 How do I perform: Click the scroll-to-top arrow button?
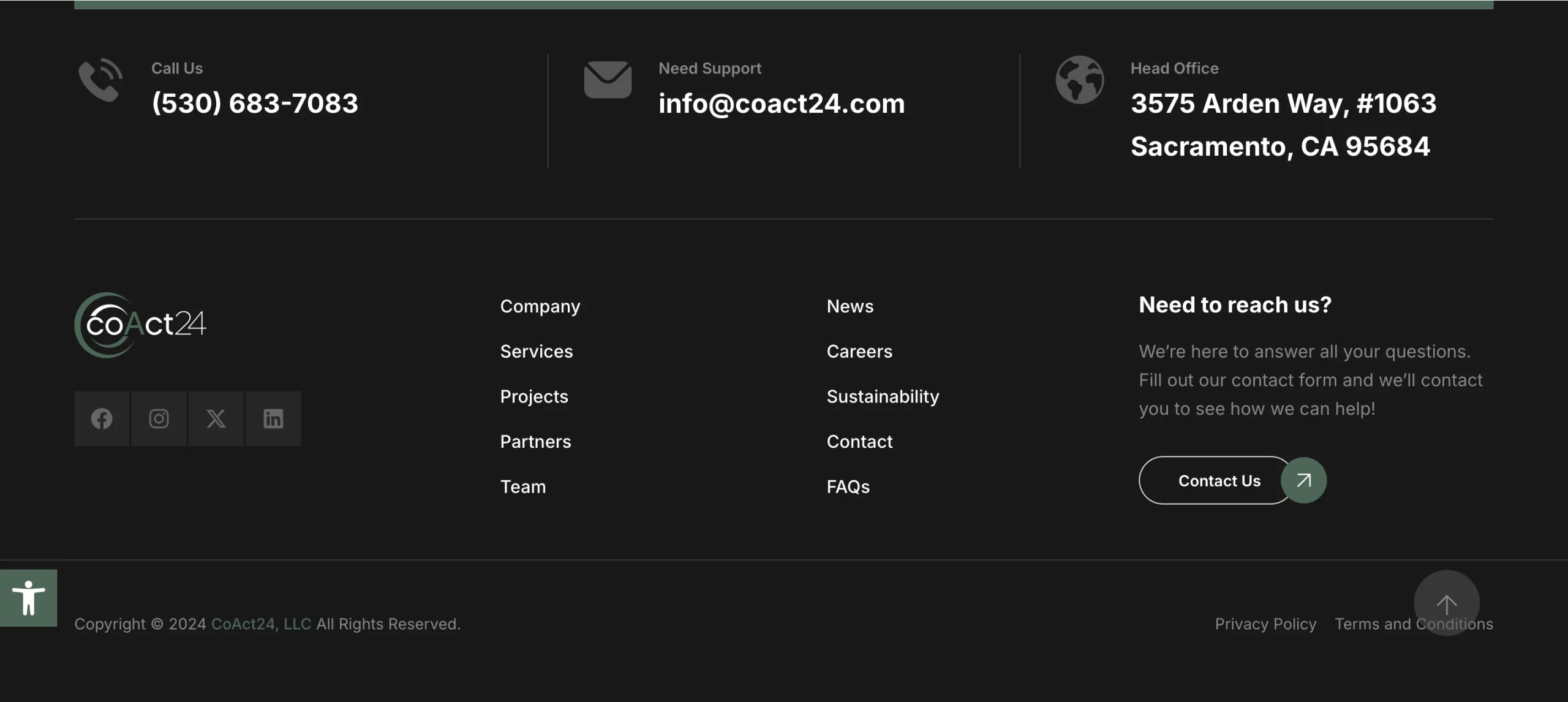pos(1446,603)
